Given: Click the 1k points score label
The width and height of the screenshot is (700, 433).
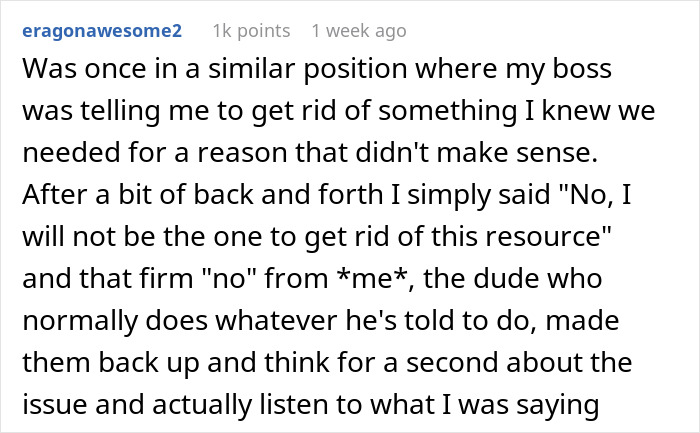Looking at the screenshot, I should point(249,31).
